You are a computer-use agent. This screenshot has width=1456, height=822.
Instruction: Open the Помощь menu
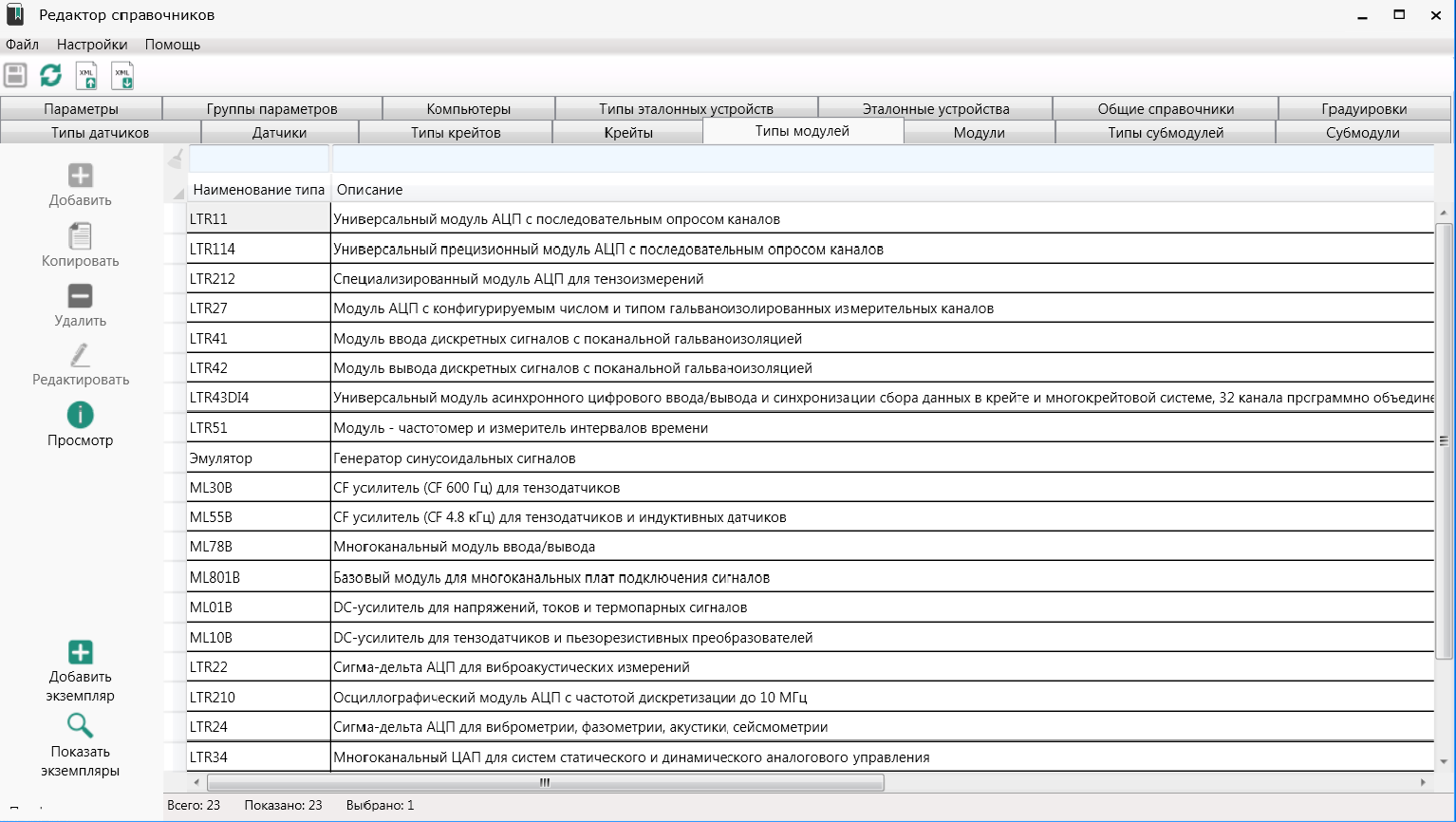(173, 45)
